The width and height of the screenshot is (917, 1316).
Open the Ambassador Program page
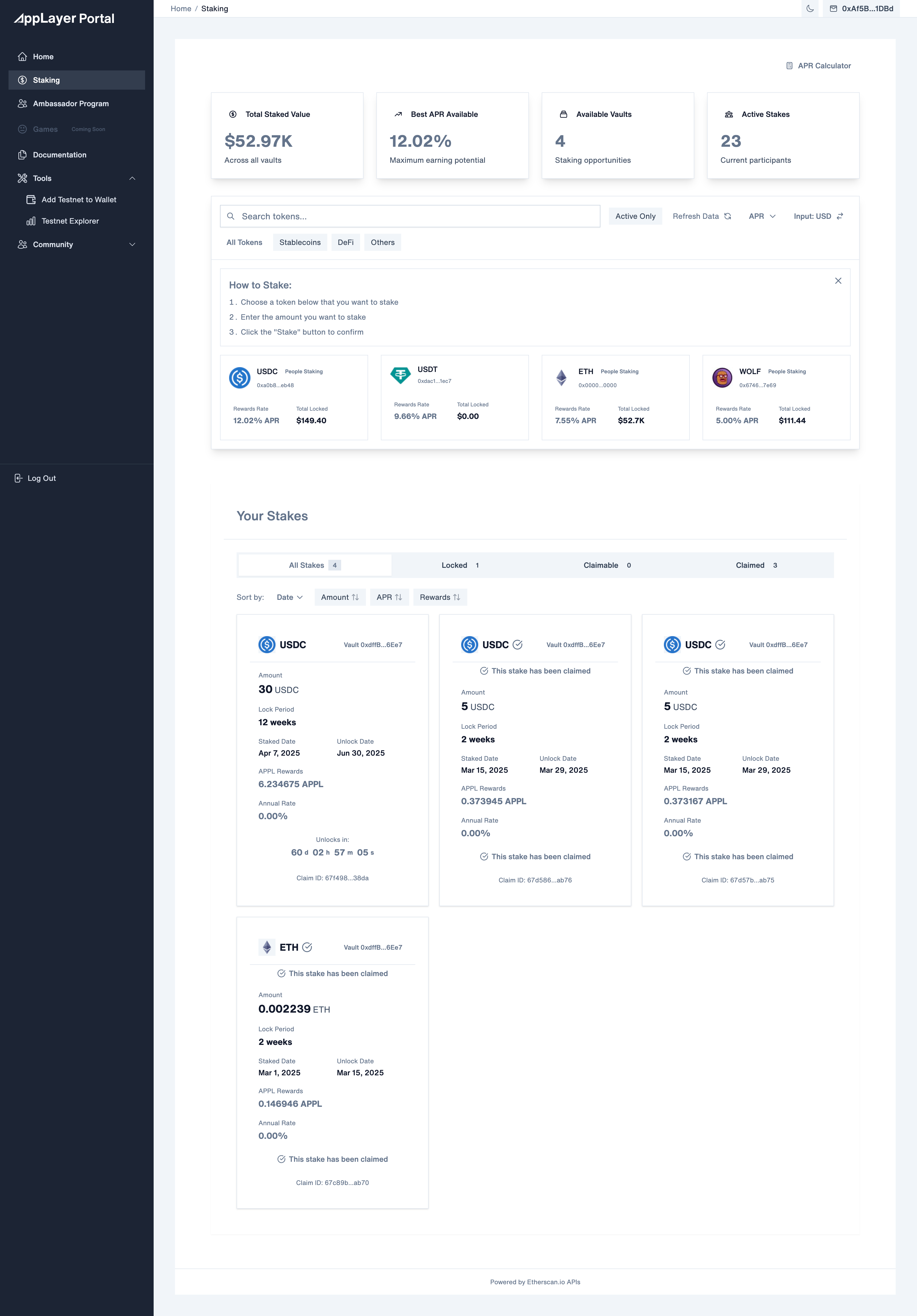tap(77, 104)
